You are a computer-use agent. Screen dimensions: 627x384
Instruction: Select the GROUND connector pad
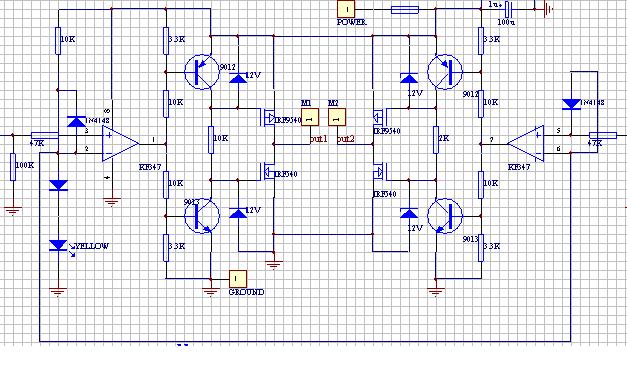point(238,279)
